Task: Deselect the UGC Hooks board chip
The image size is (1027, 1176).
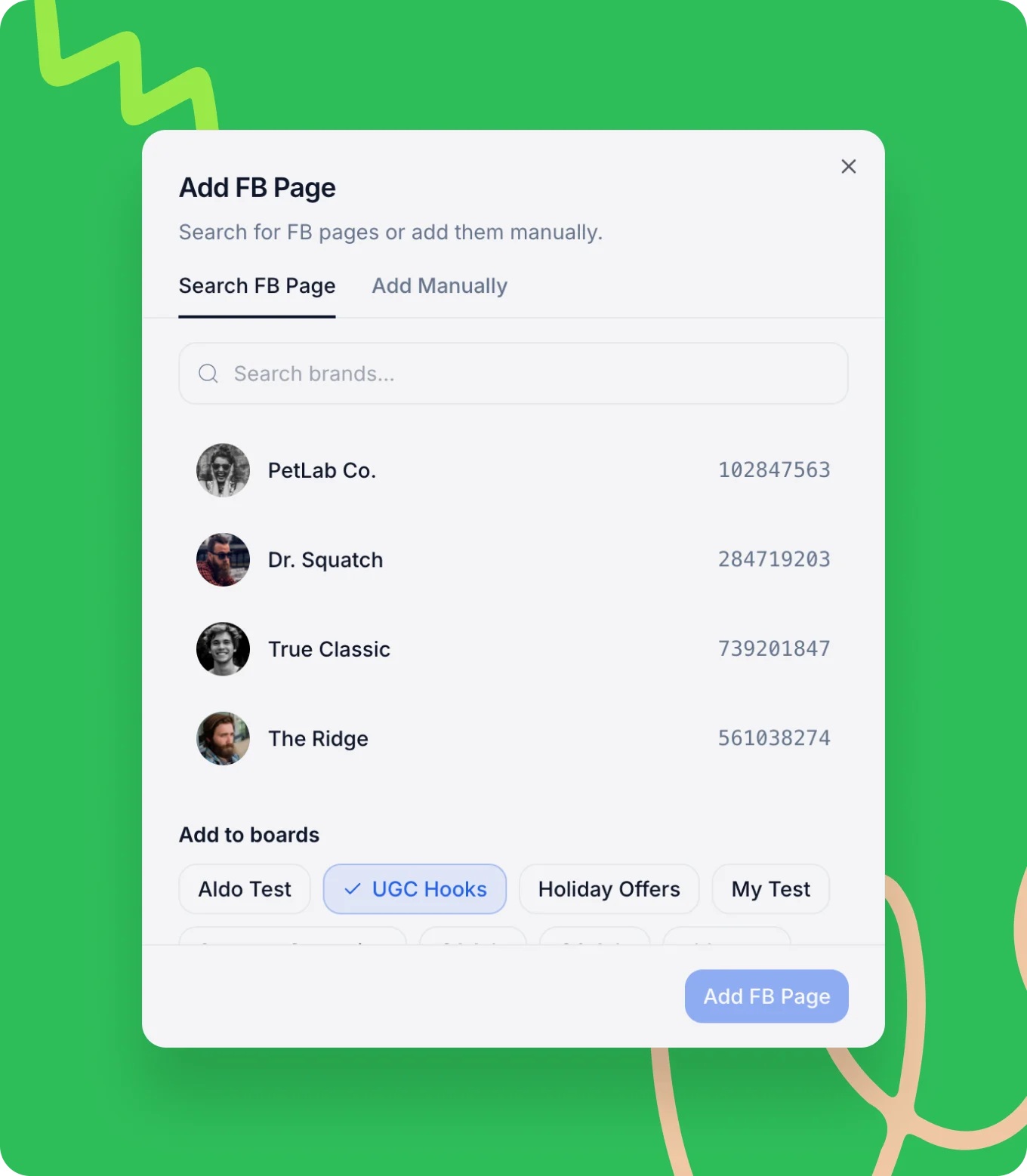Action: (415, 889)
